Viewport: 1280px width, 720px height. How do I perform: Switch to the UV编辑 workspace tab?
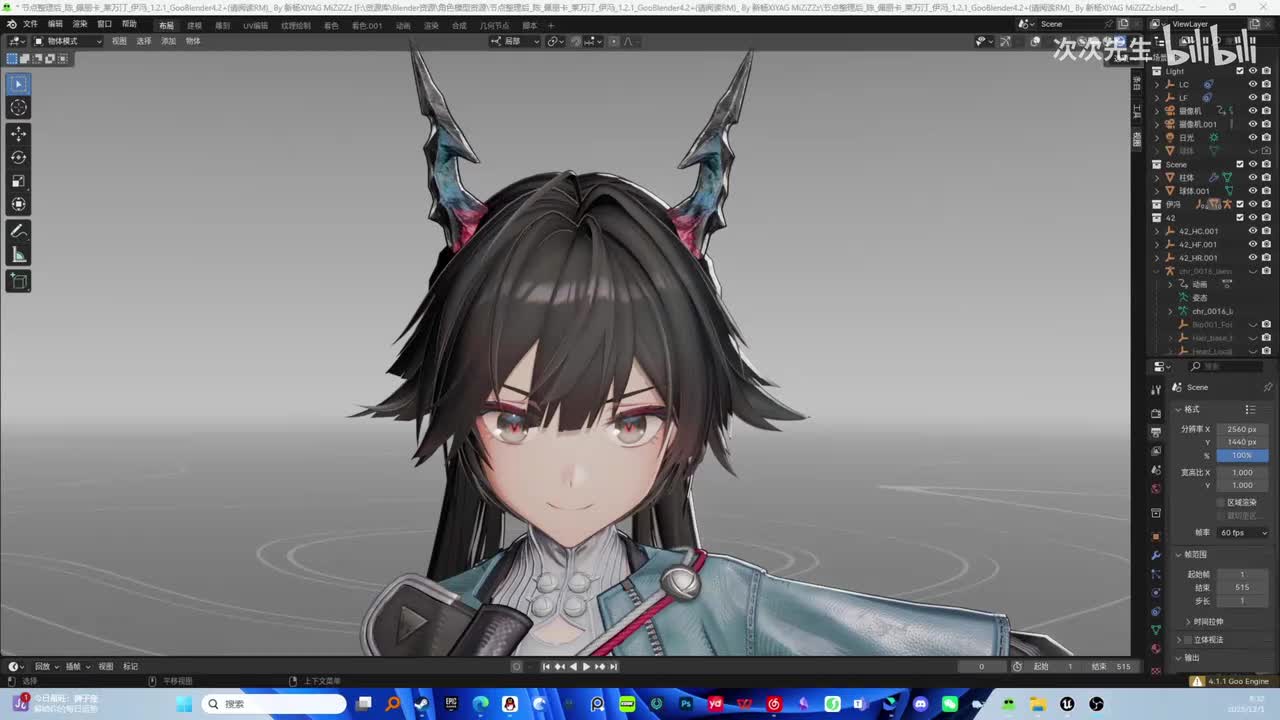click(255, 25)
